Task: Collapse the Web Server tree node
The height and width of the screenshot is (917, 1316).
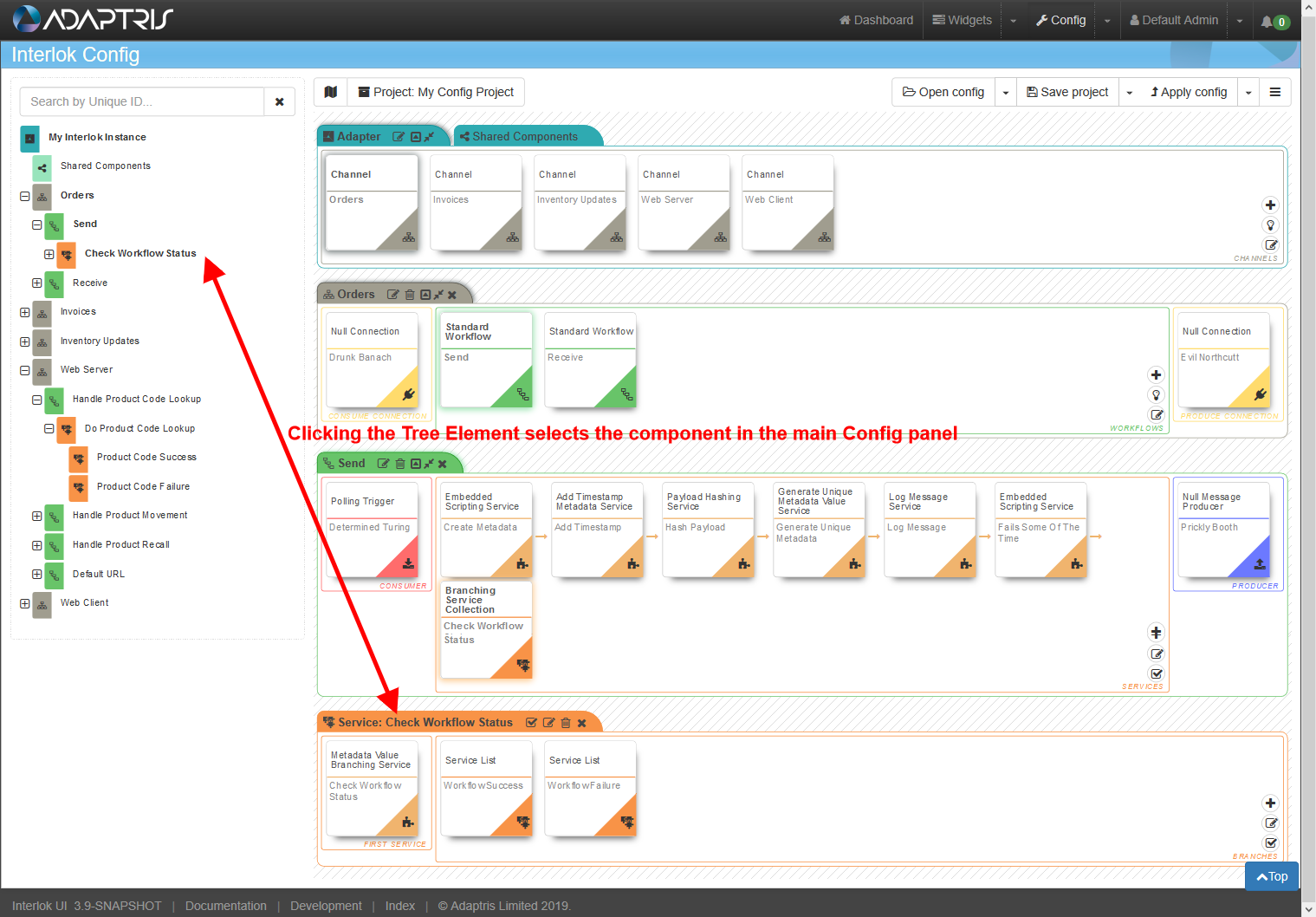Action: (x=25, y=370)
